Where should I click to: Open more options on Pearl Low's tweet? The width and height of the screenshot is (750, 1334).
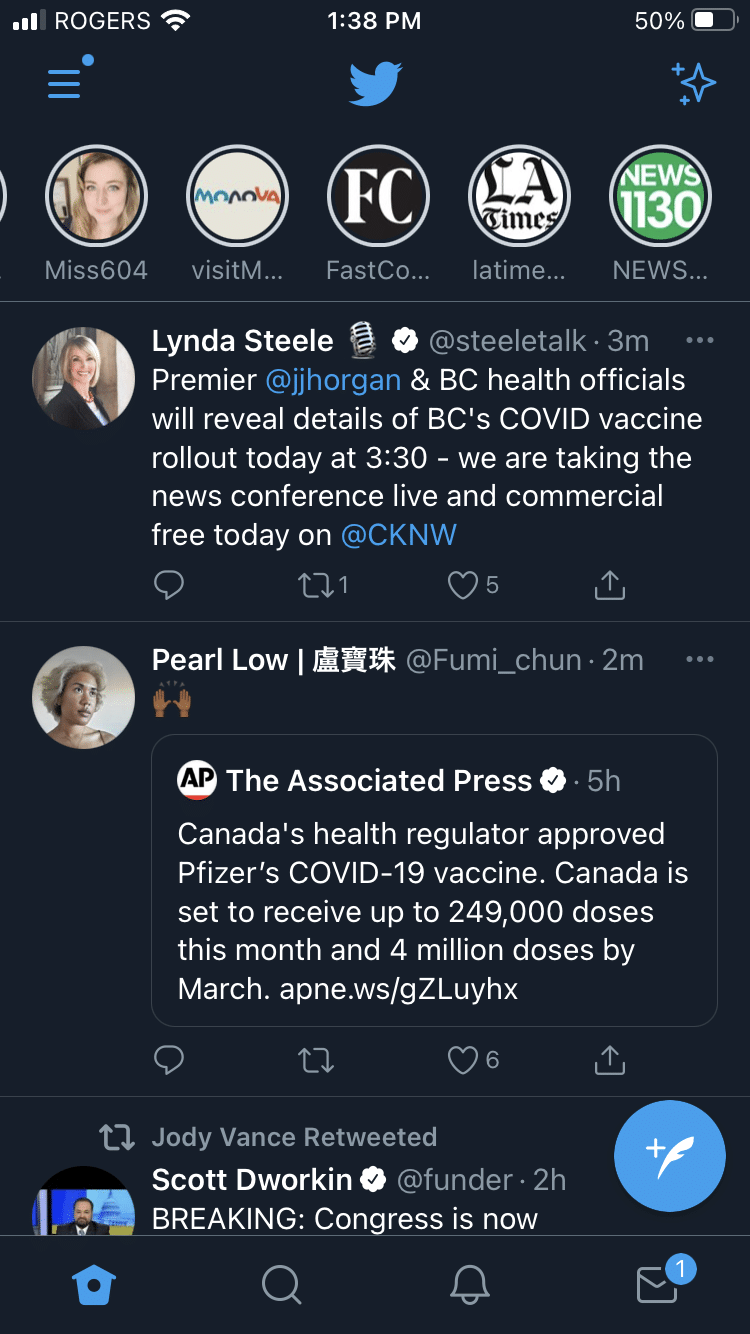click(700, 660)
